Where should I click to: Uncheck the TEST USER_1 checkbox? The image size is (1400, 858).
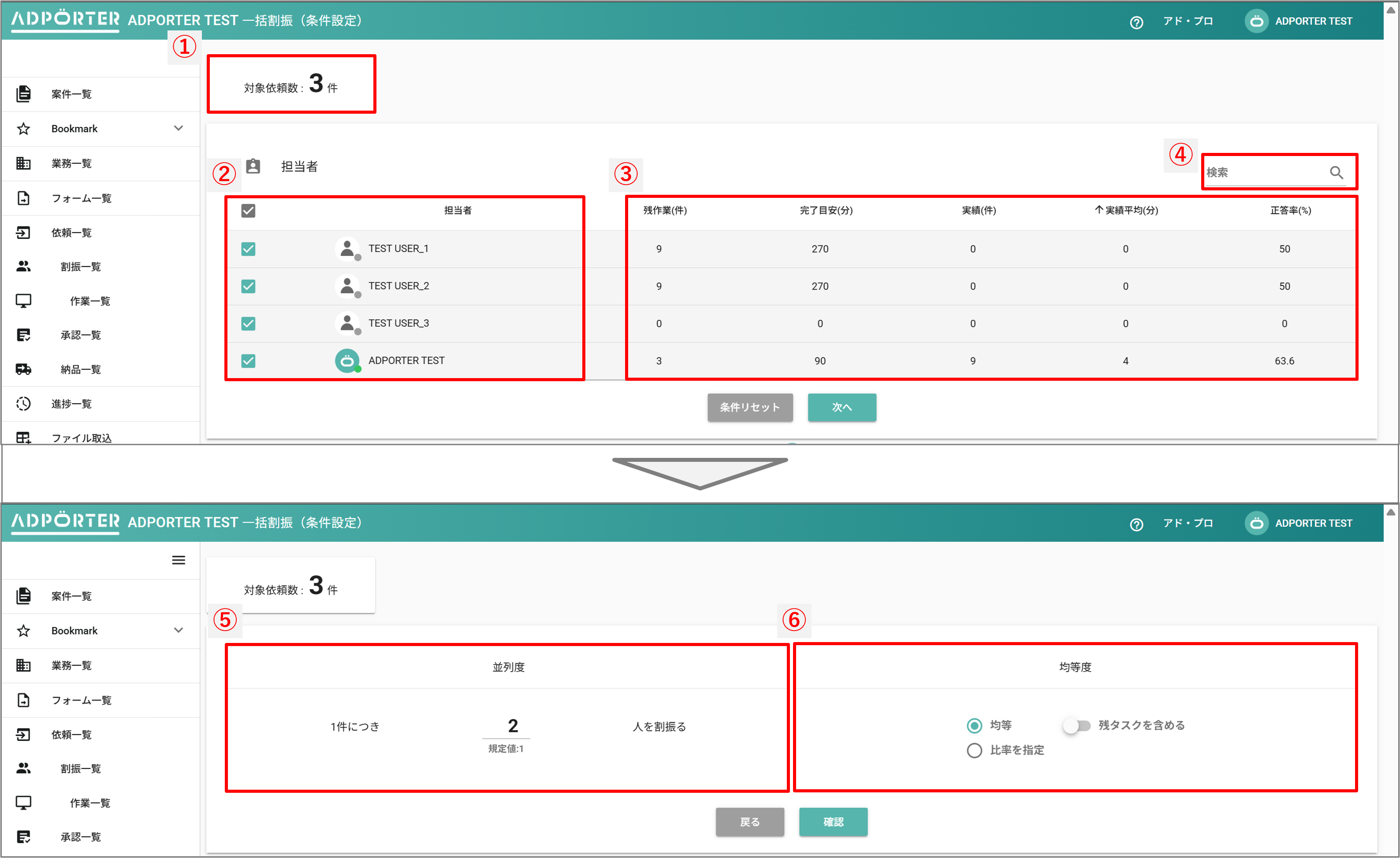click(x=248, y=249)
